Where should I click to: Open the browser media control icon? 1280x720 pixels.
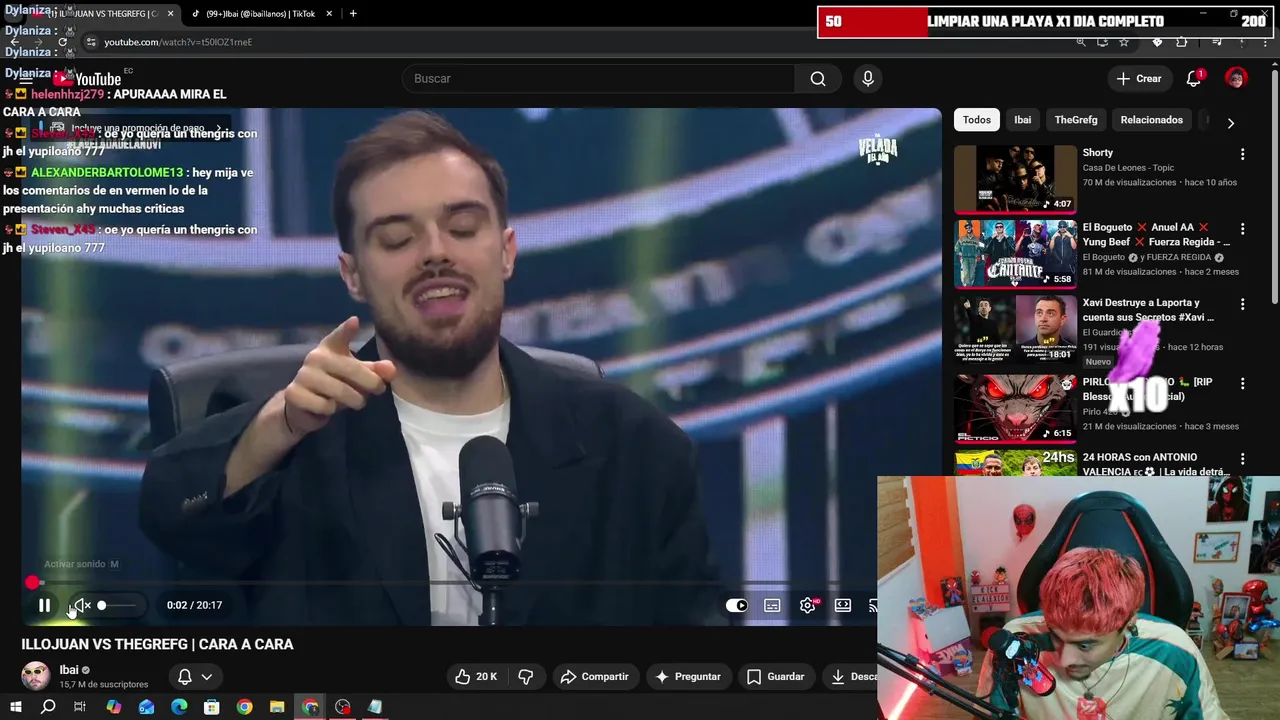click(x=1217, y=42)
